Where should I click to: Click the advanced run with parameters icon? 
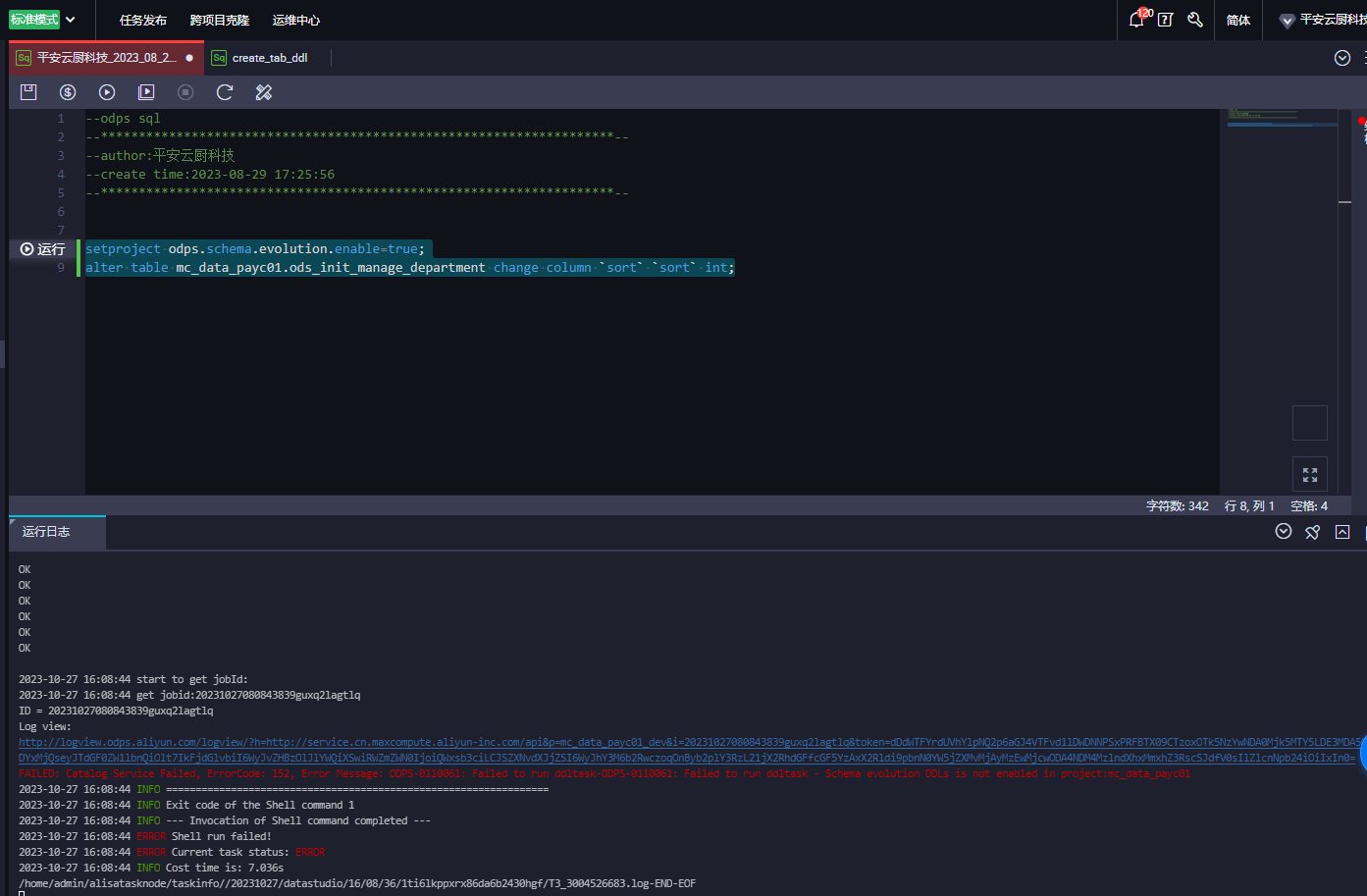coord(146,92)
